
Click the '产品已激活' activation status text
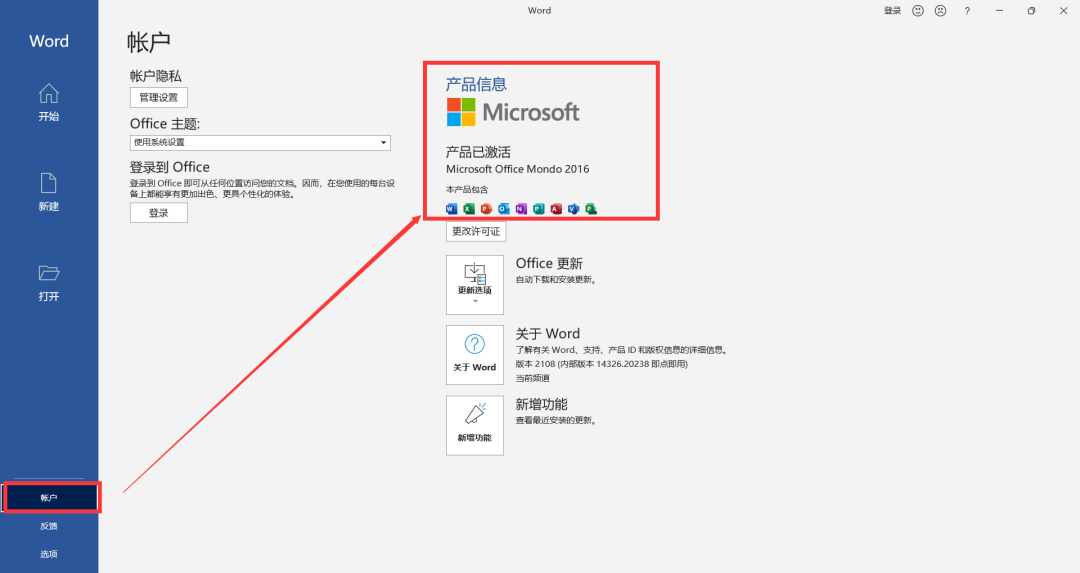point(478,152)
